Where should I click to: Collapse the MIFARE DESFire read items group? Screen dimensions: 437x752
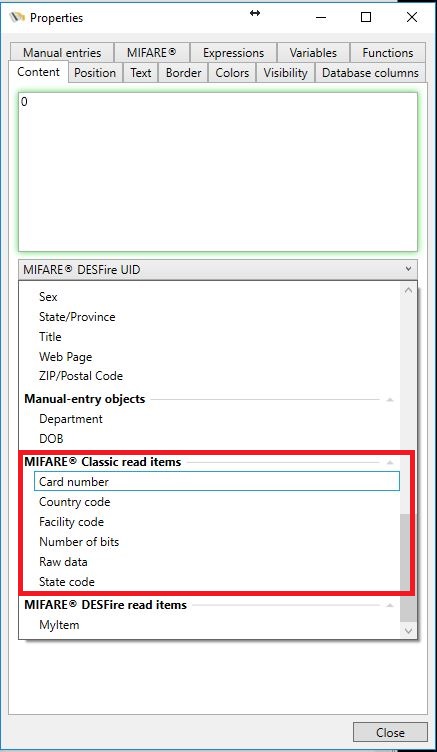pyautogui.click(x=390, y=605)
